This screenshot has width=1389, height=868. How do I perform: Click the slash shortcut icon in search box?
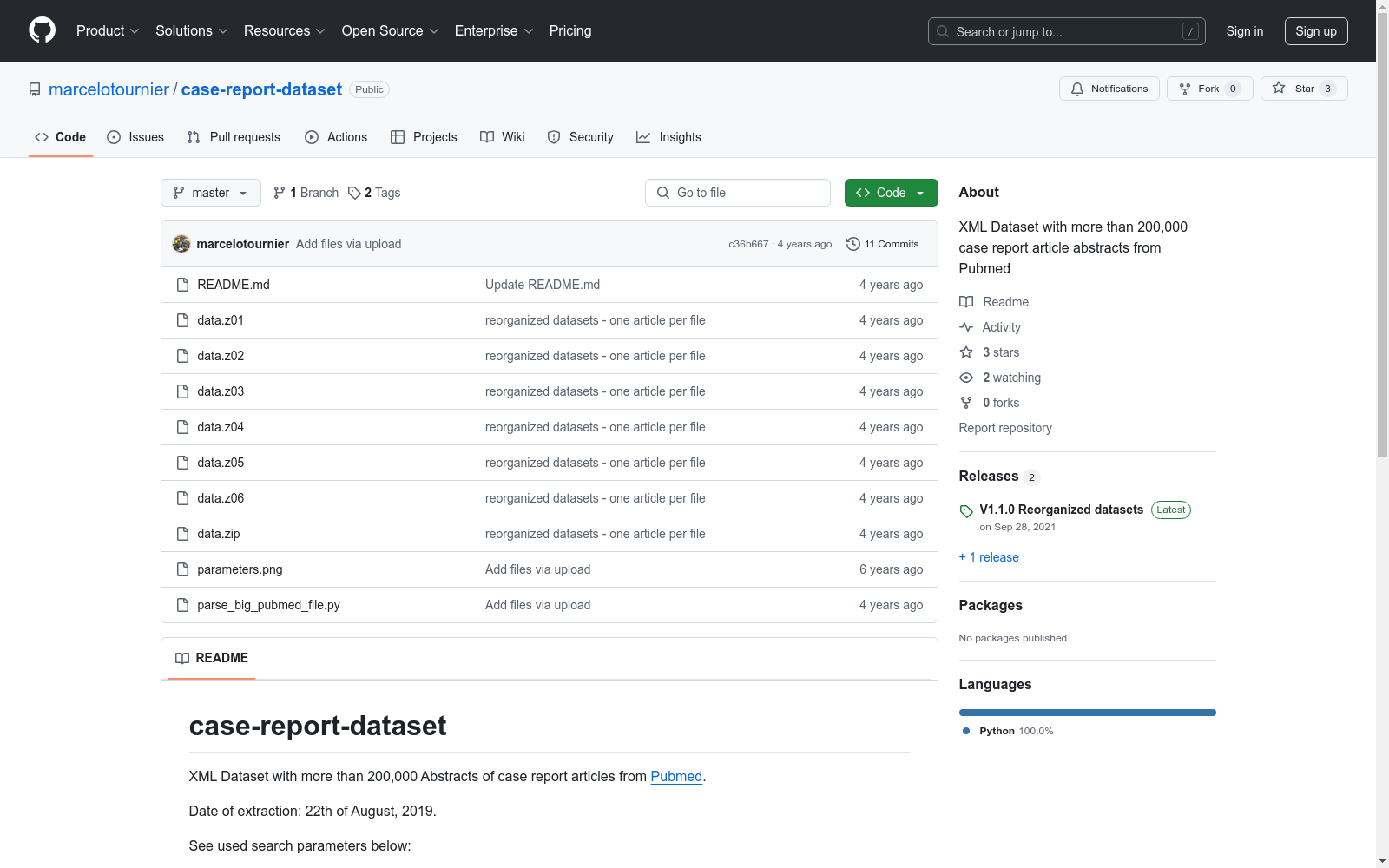coord(1190,31)
